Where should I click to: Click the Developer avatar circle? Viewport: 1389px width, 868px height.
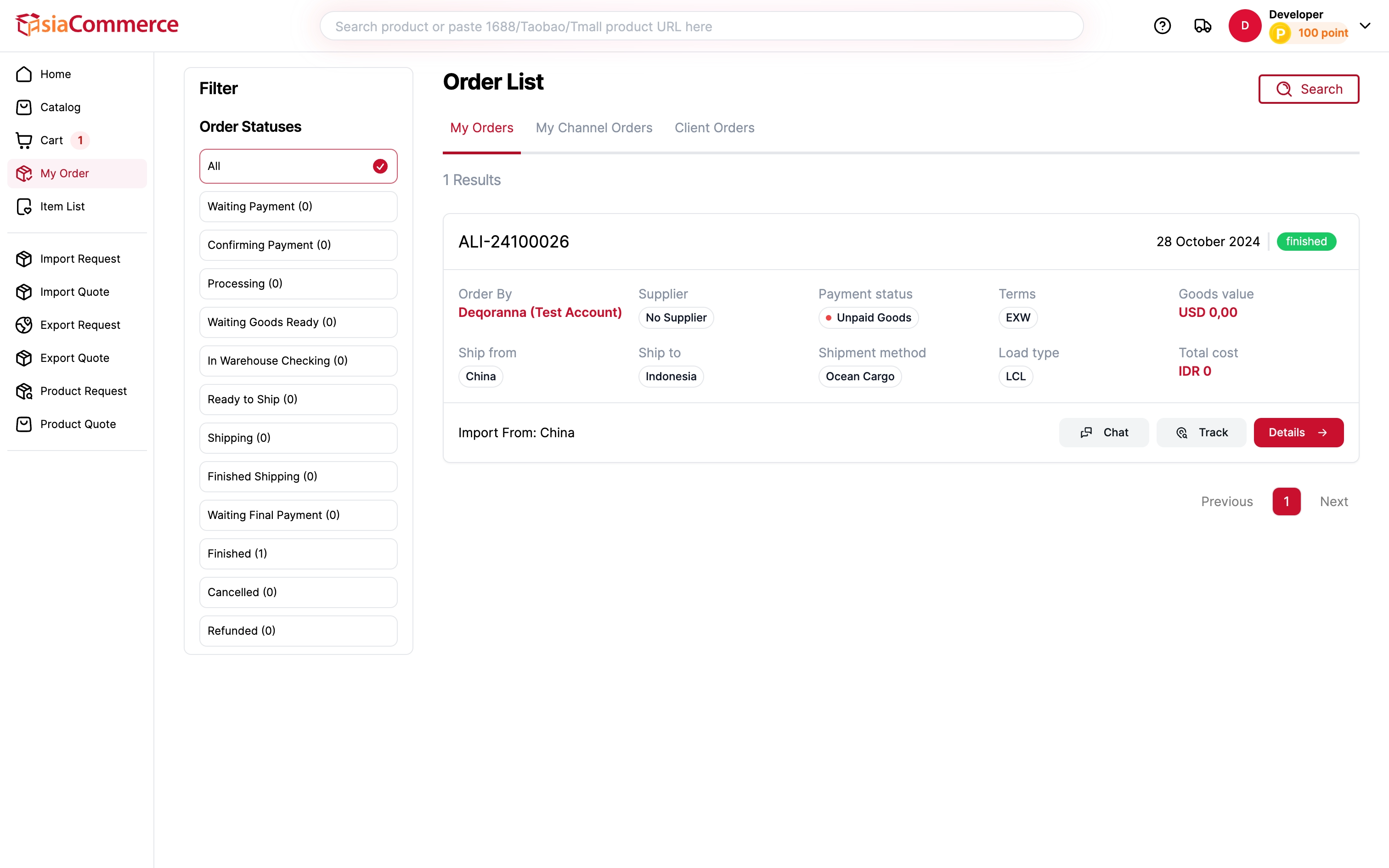click(1244, 26)
